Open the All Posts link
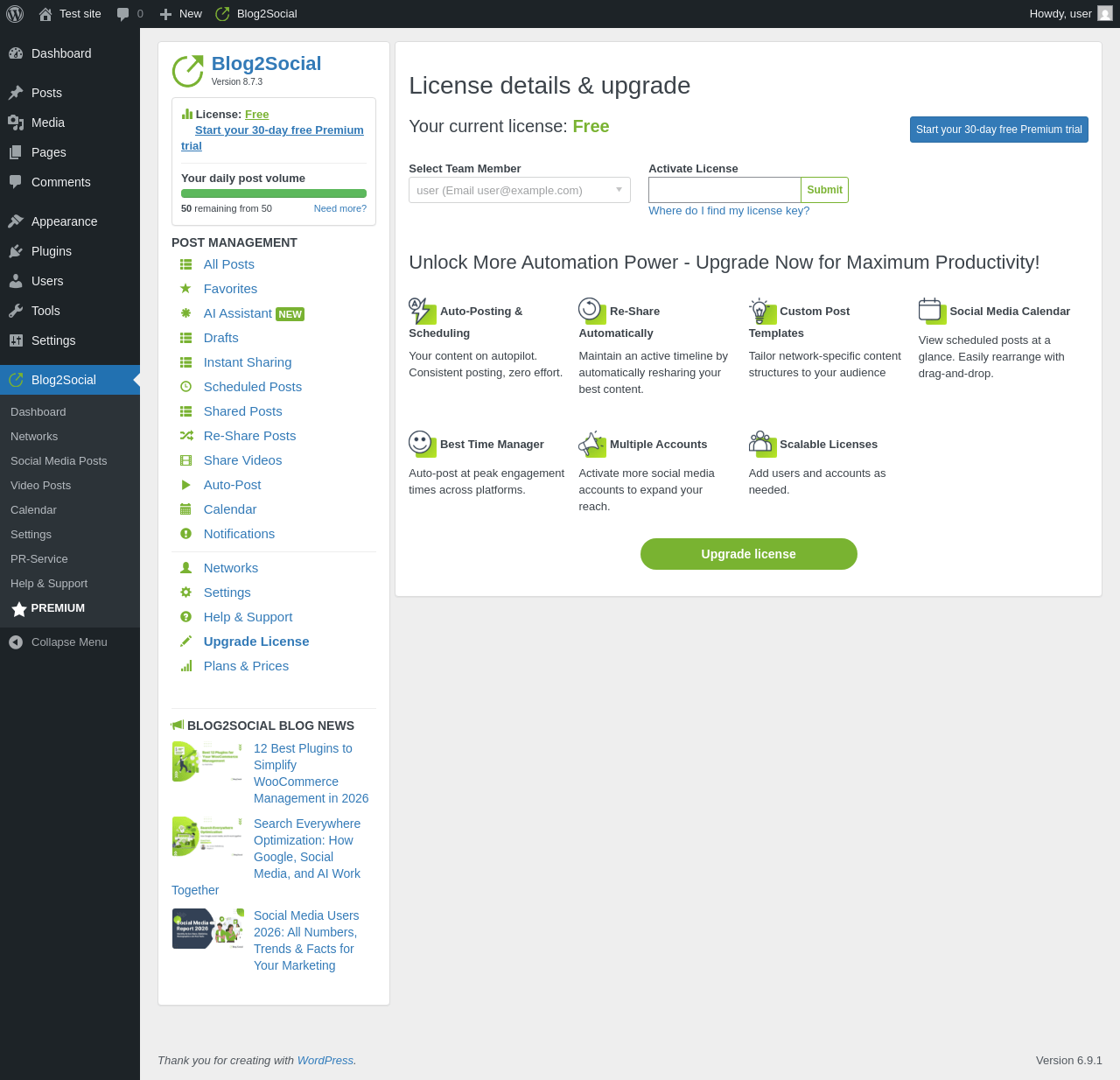1120x1080 pixels. click(229, 264)
